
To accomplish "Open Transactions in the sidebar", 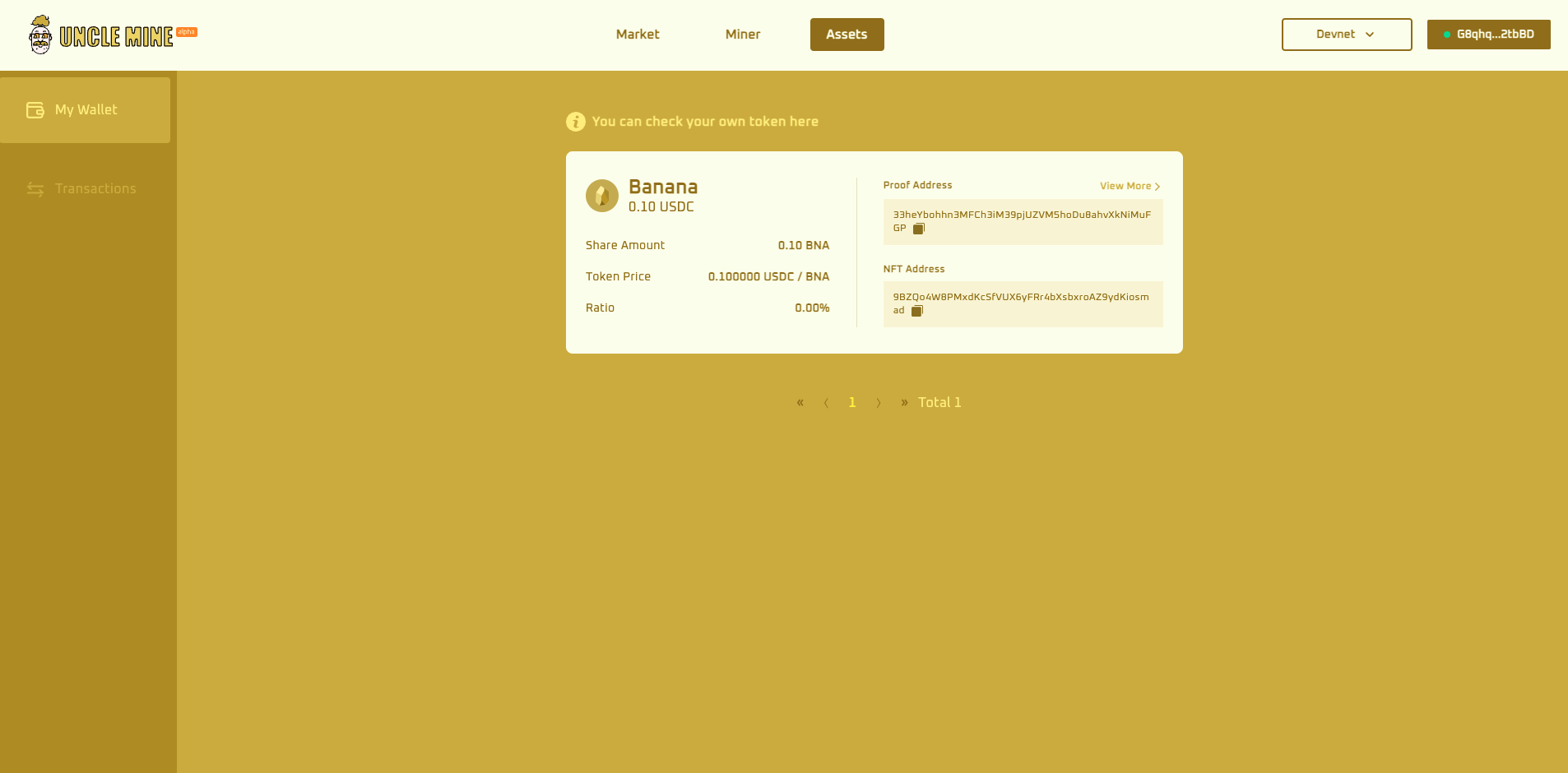I will [x=95, y=189].
